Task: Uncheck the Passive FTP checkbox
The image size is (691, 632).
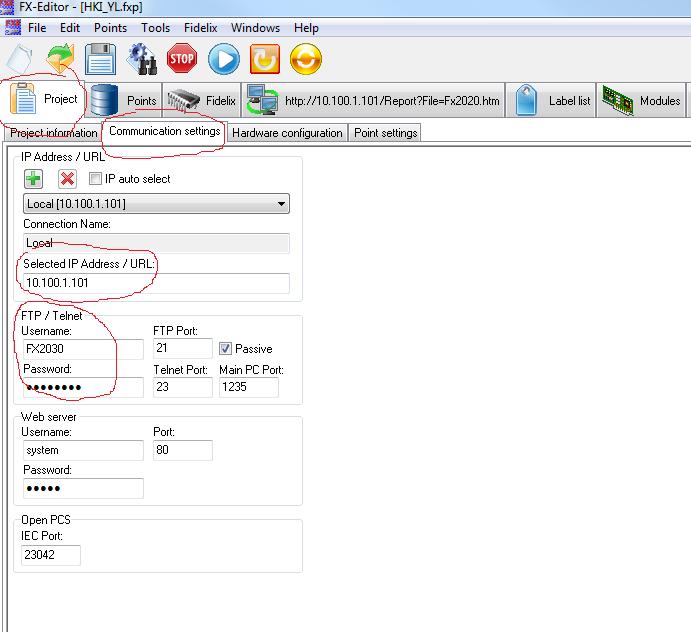Action: [225, 349]
